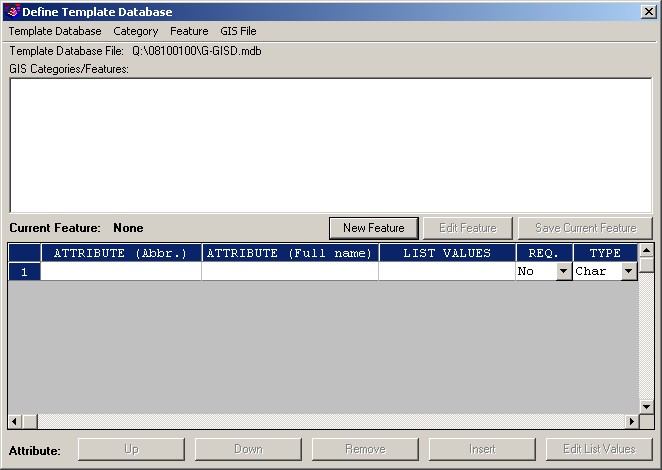The width and height of the screenshot is (662, 470).
Task: Open the Template Database menu
Action: point(55,31)
